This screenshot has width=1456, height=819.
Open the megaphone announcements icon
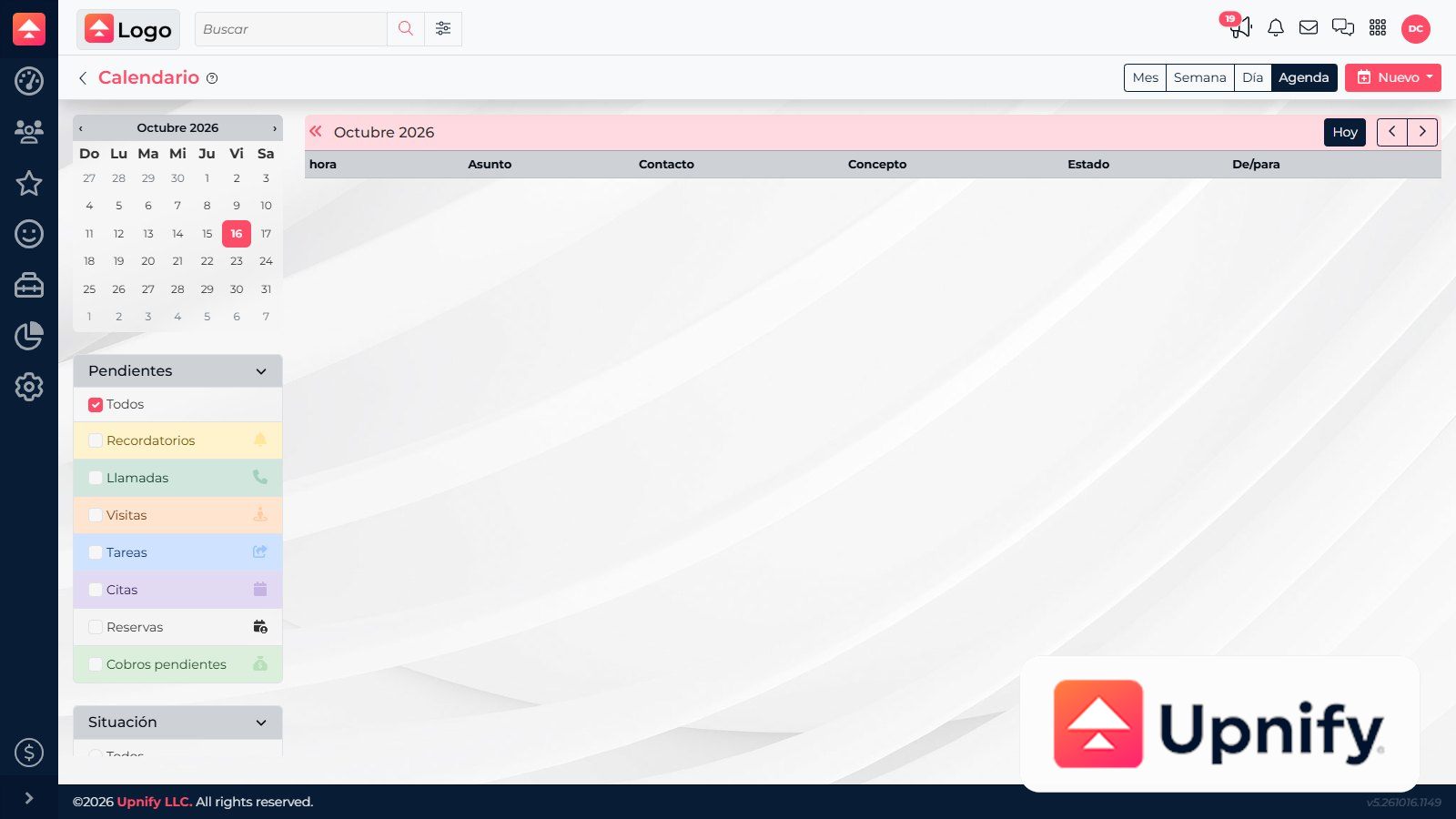click(x=1239, y=27)
